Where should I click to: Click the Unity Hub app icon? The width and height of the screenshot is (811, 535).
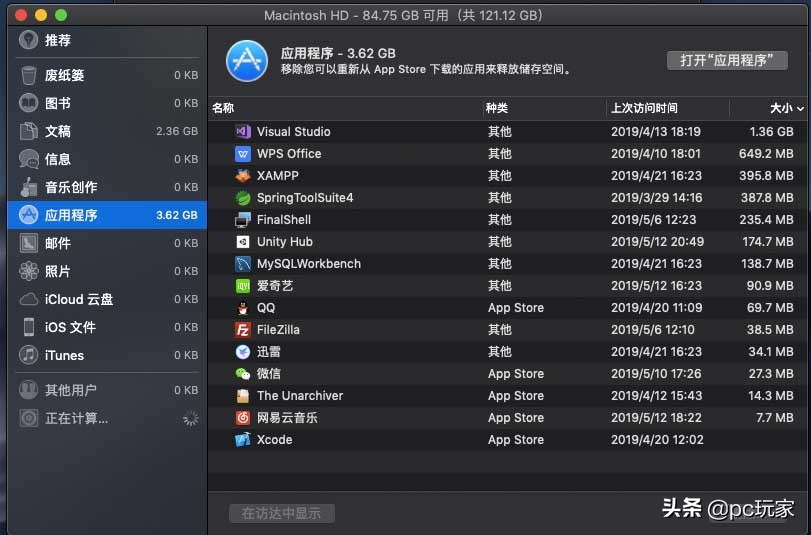point(243,242)
